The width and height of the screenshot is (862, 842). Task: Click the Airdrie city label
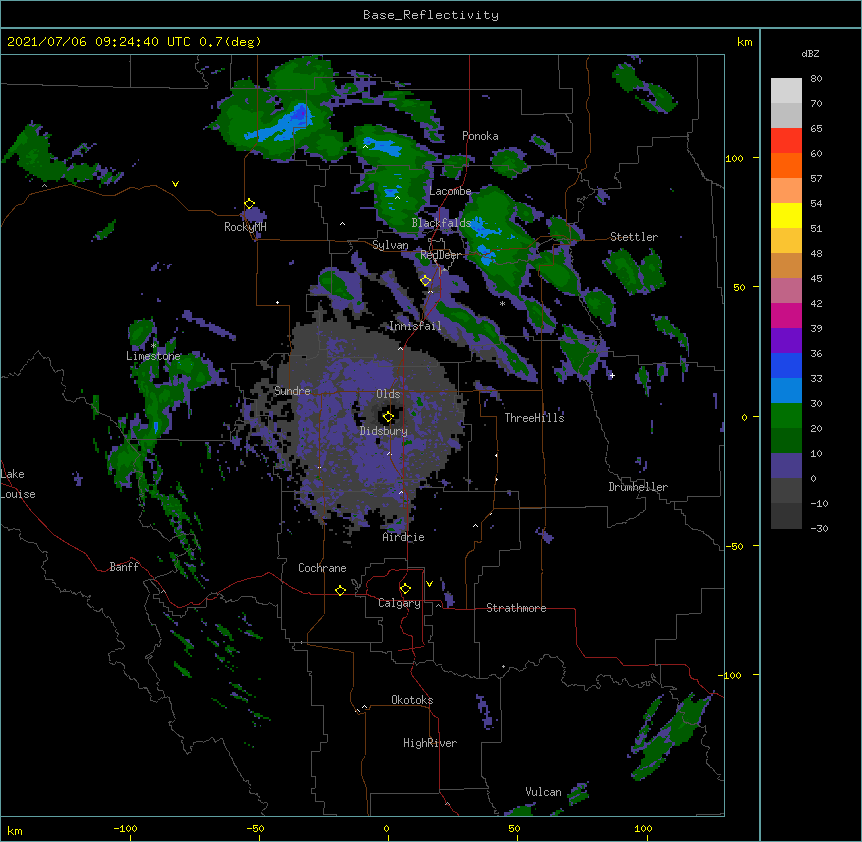click(x=404, y=537)
